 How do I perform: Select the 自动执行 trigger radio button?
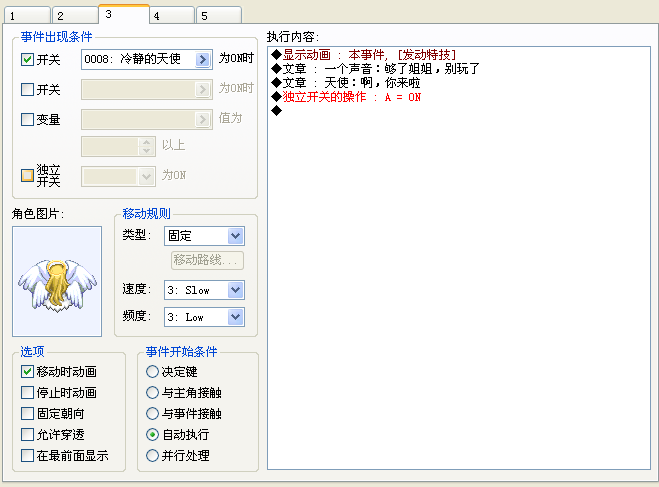coord(152,434)
